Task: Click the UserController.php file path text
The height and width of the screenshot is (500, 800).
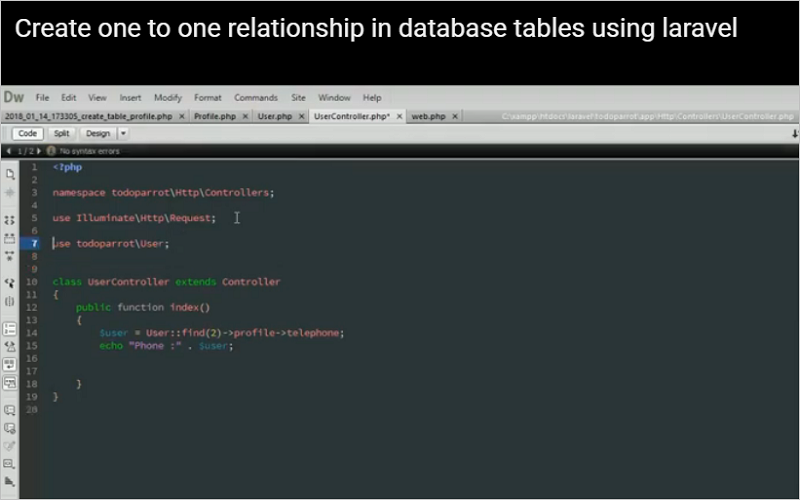Action: (647, 116)
